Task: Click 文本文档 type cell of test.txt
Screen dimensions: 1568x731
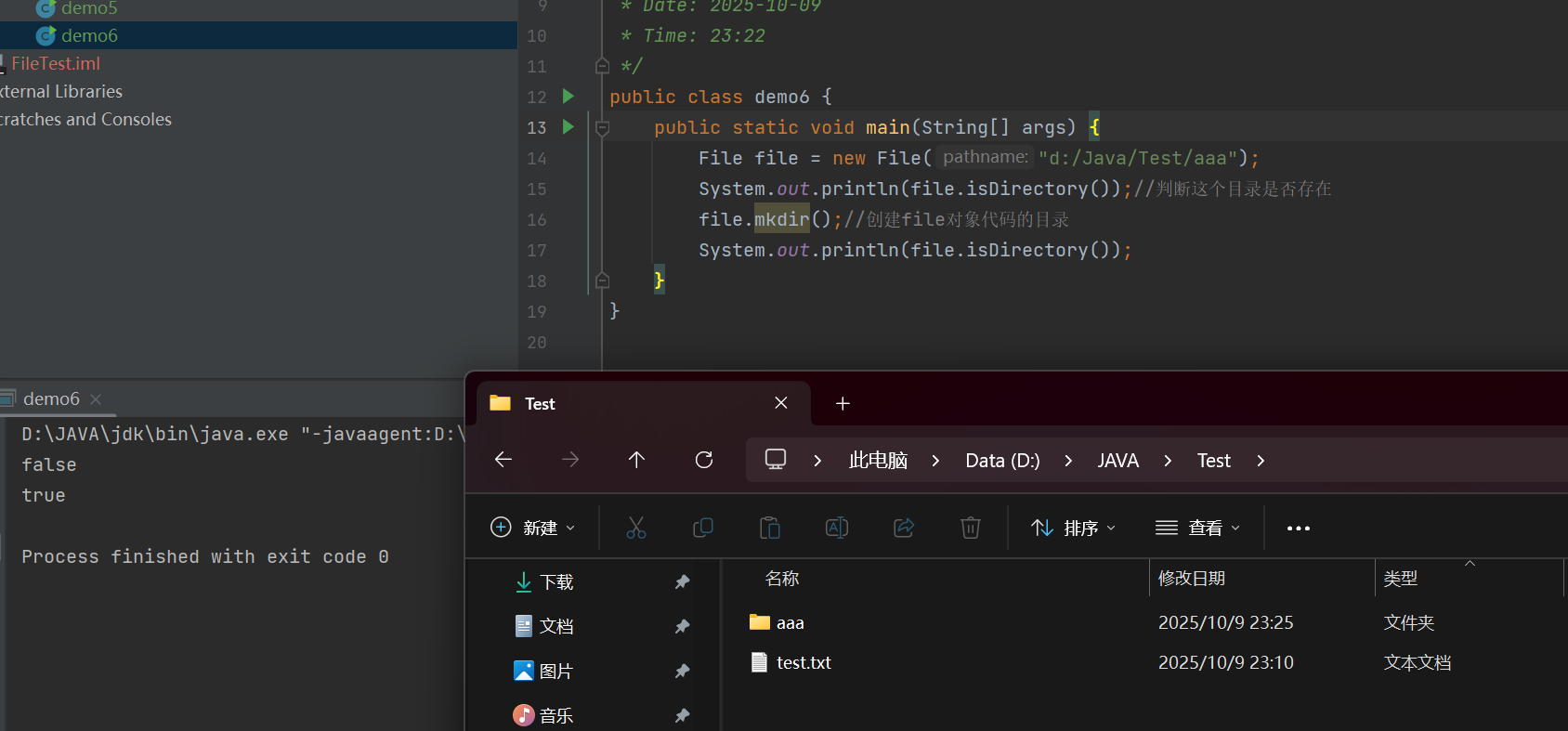Action: coord(1417,662)
